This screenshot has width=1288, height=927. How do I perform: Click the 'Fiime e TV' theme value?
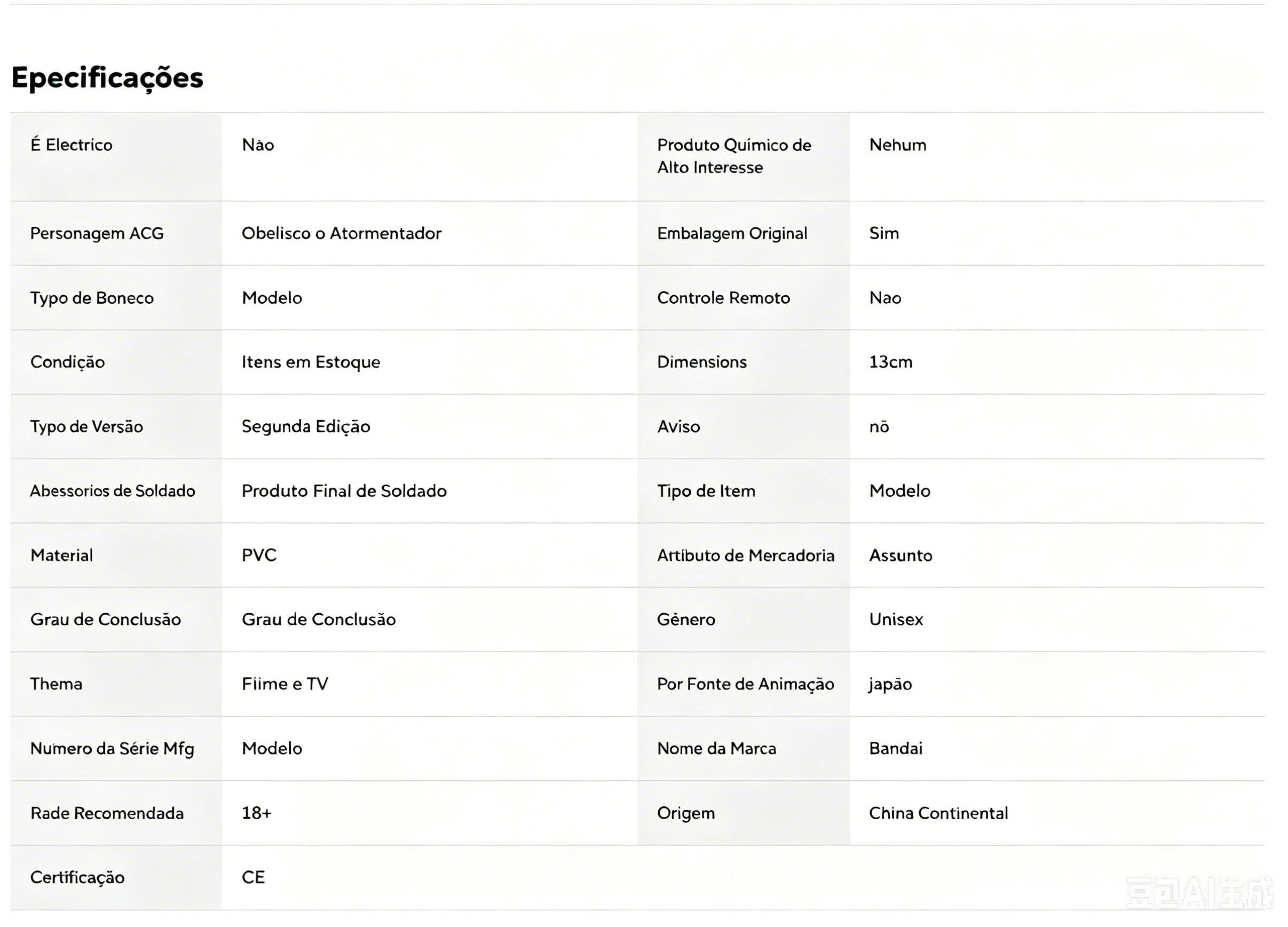tap(285, 684)
